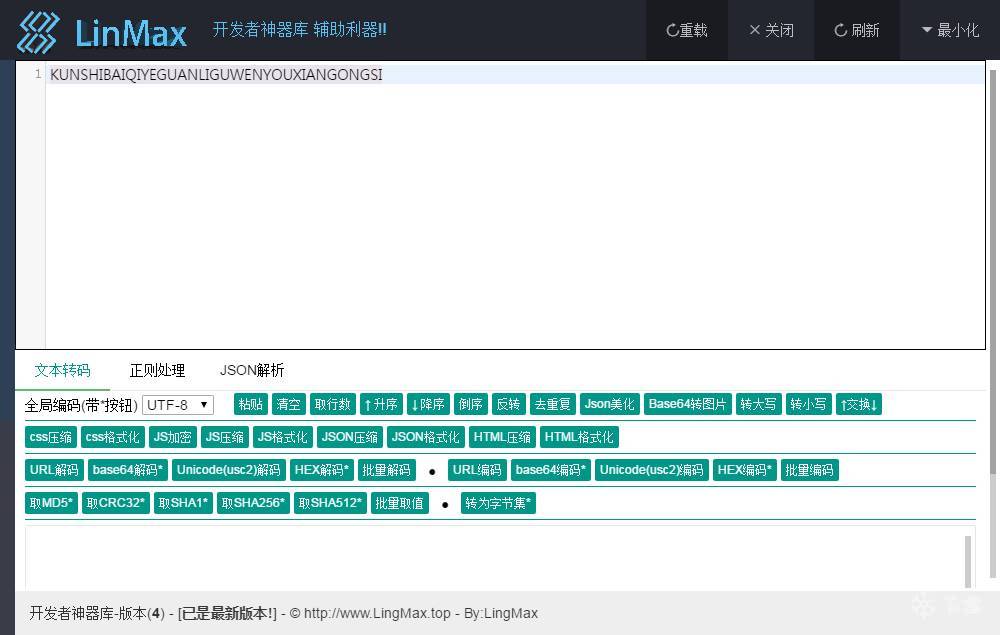Image resolution: width=1000 pixels, height=635 pixels.
Task: Click the URL解码 button
Action: tap(54, 471)
